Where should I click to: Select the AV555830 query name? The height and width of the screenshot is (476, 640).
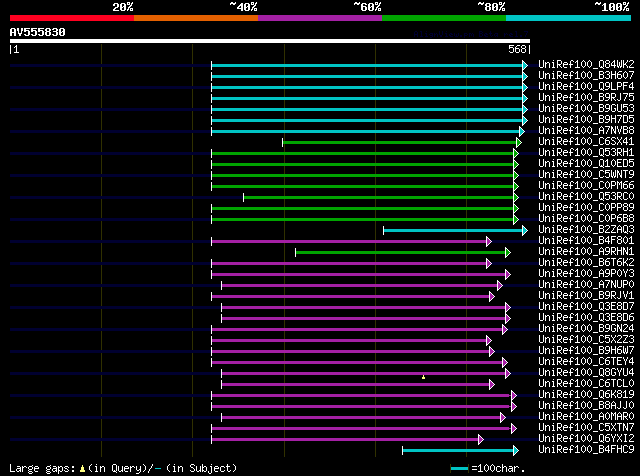click(38, 32)
